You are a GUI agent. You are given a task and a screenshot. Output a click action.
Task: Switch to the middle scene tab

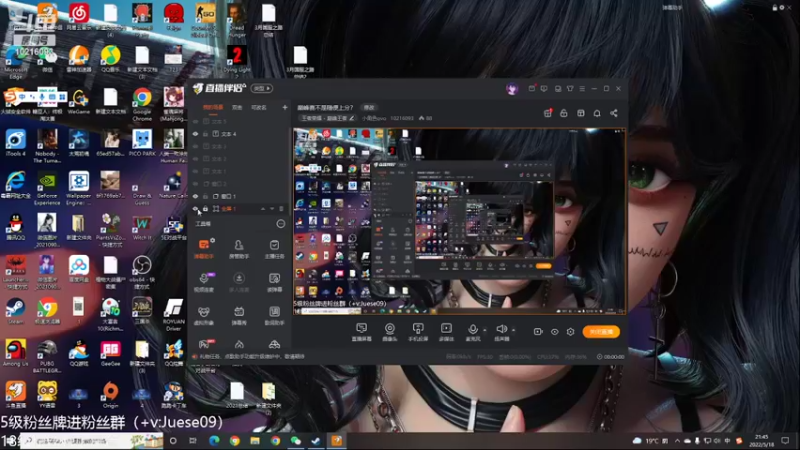[x=237, y=108]
